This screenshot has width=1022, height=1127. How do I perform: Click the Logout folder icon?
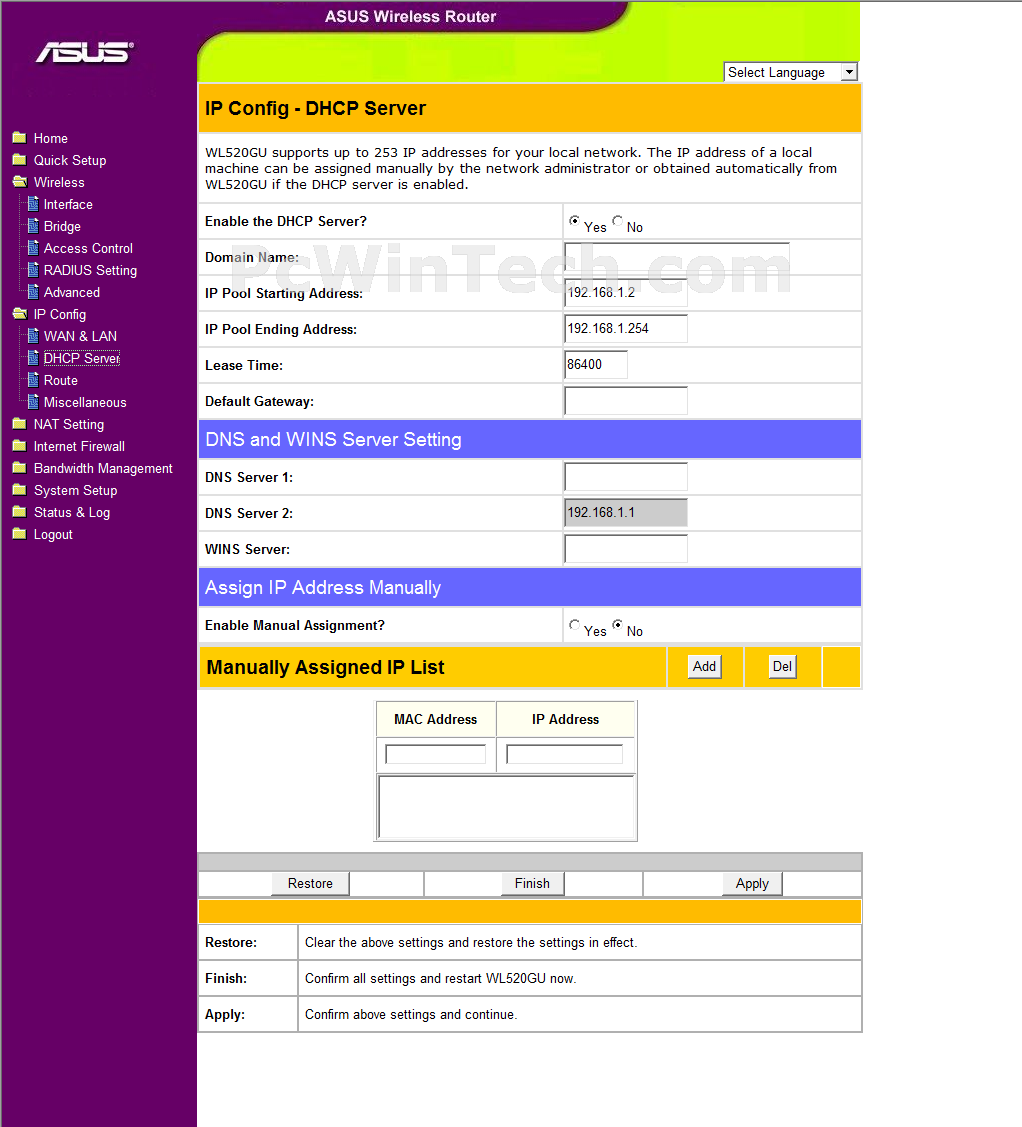[19, 534]
